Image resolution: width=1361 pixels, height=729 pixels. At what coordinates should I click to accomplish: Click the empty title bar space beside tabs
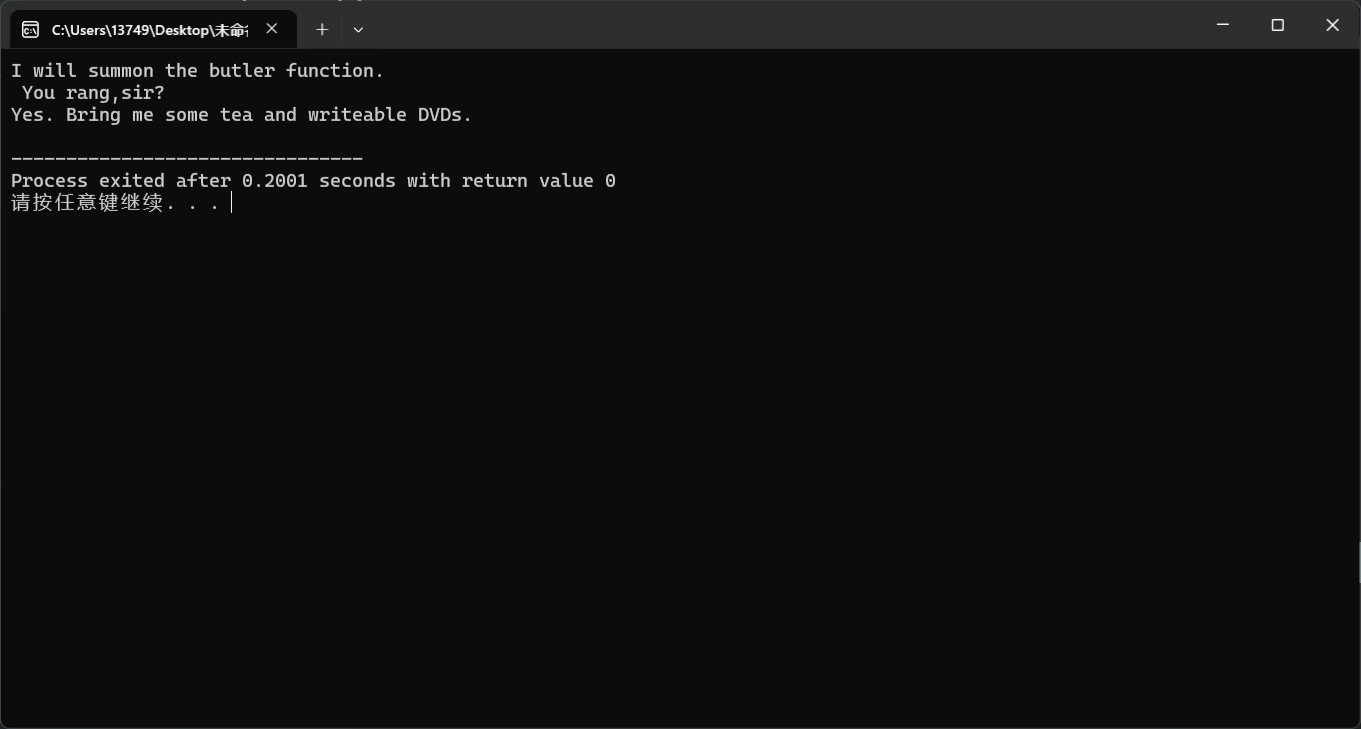(x=780, y=25)
